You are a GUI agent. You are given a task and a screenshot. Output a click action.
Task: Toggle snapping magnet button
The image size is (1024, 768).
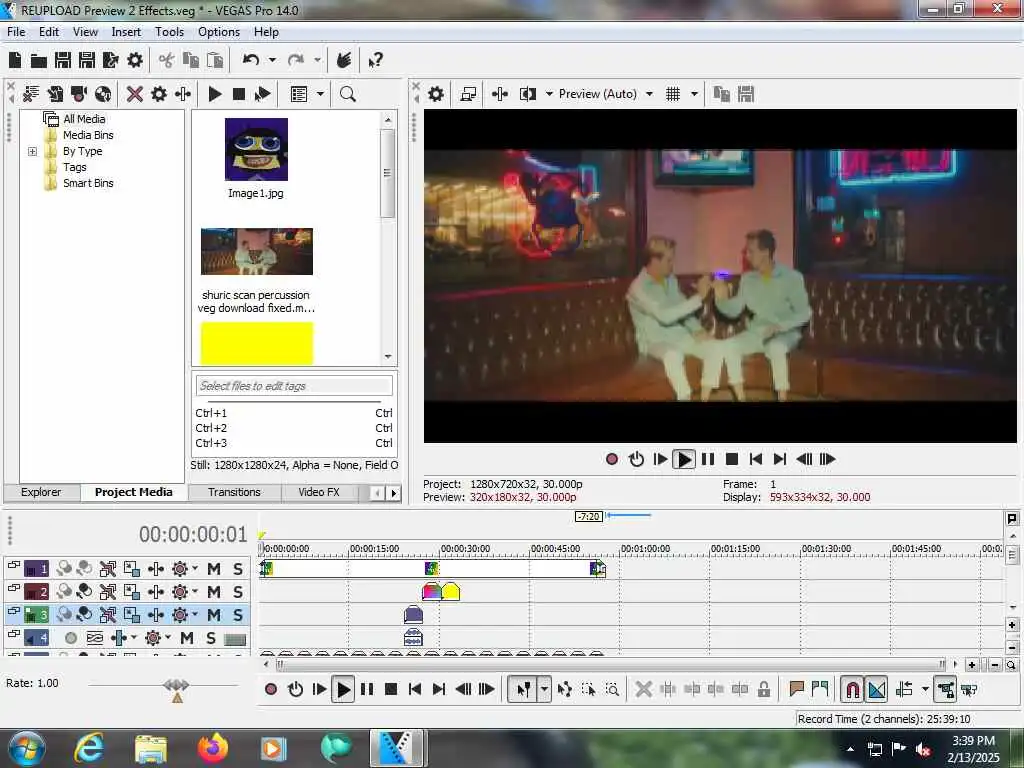(x=852, y=689)
